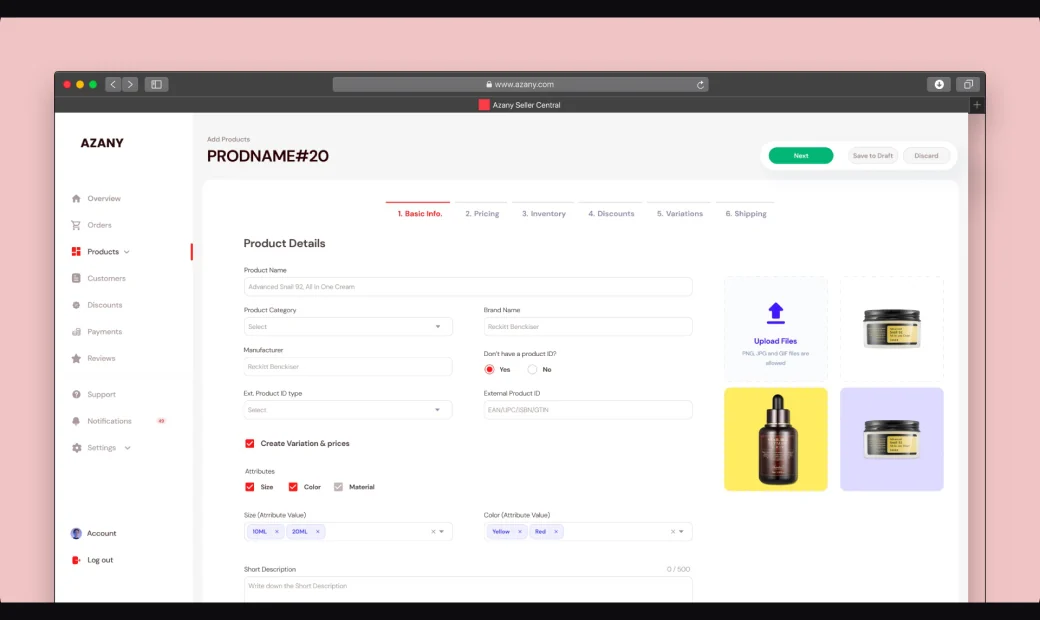Switch to the Discounts step tab
The width and height of the screenshot is (1040, 620).
611,214
